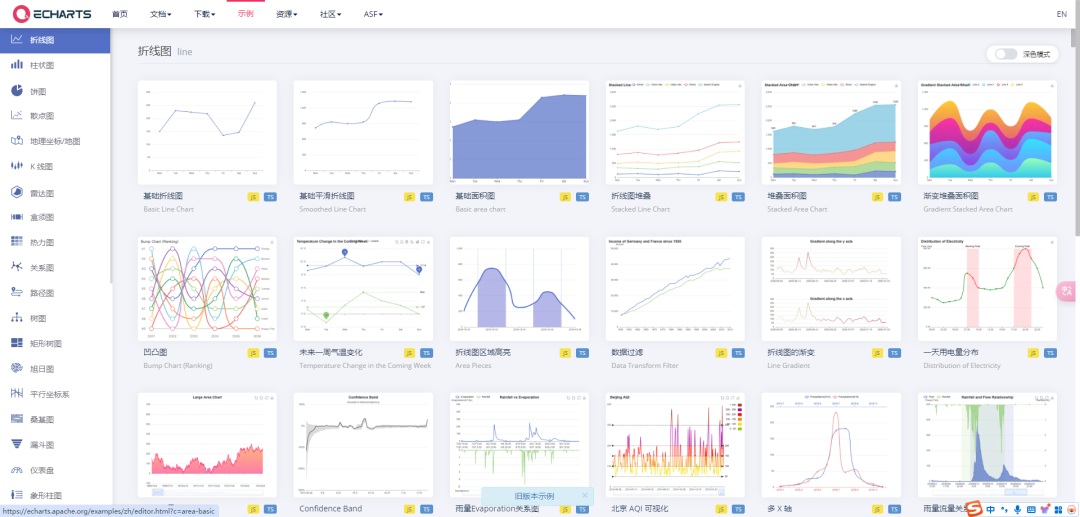Open the 折线图区域高亮 Area Pieces thumbnail
The width and height of the screenshot is (1080, 517).
click(519, 288)
